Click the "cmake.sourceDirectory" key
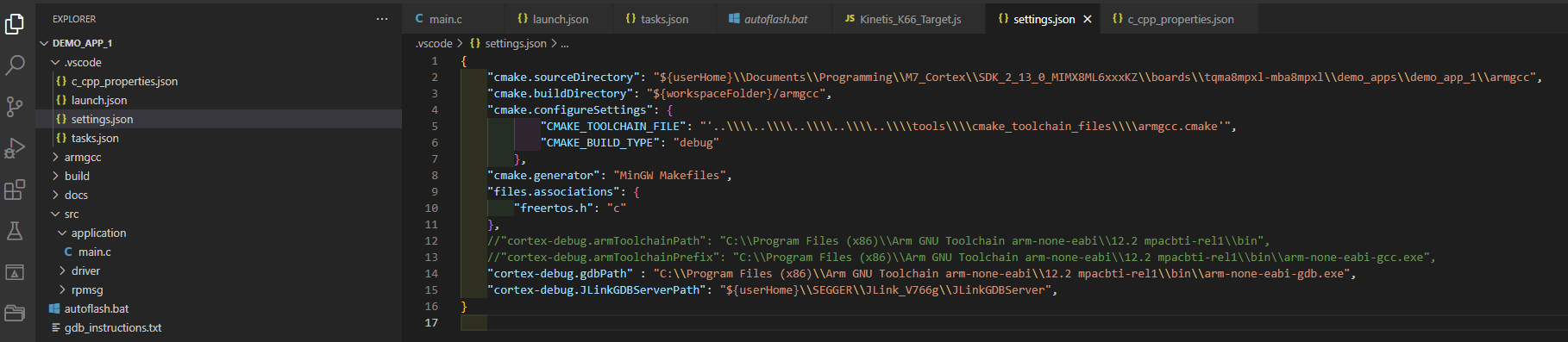 tap(563, 77)
